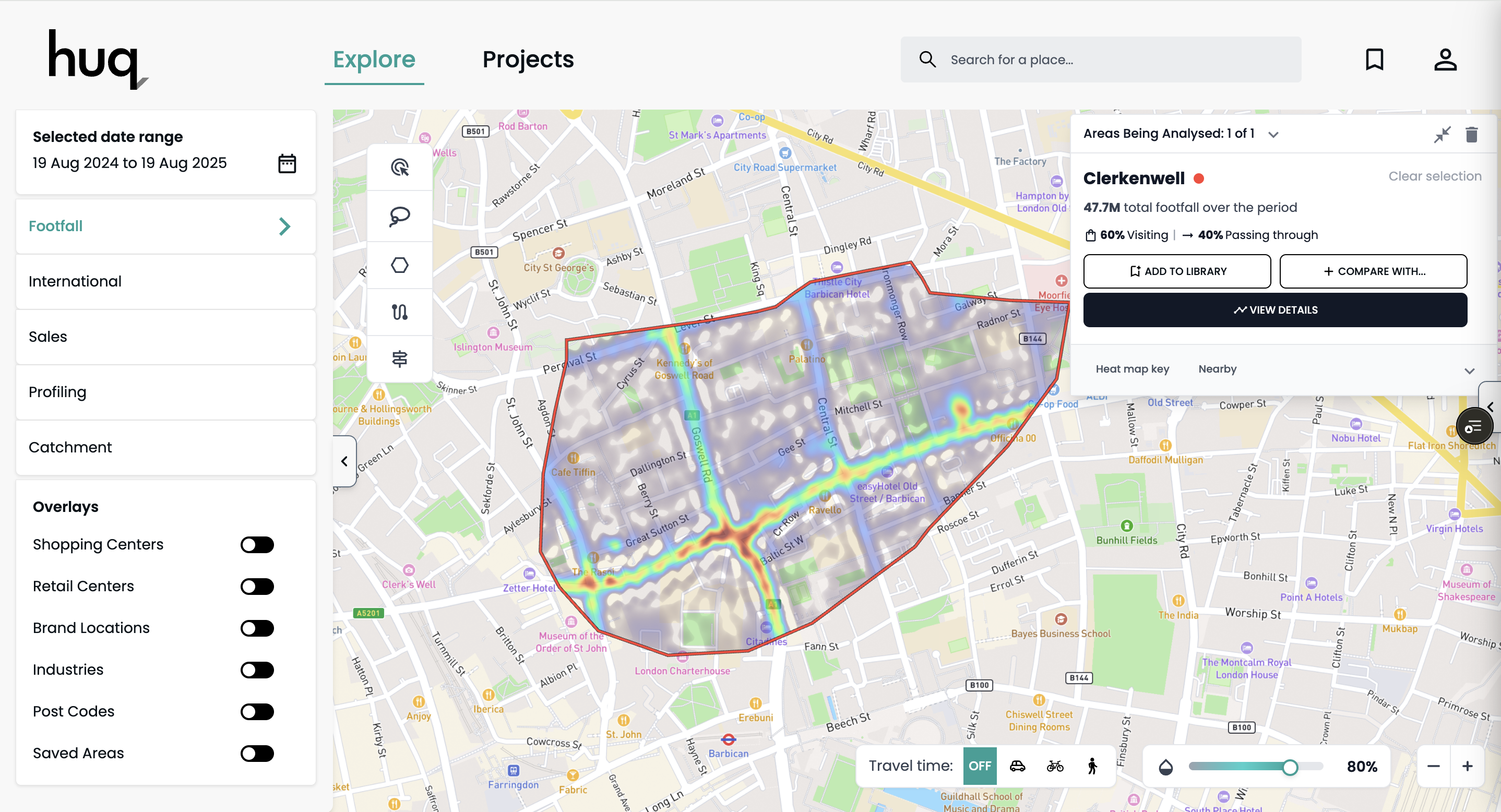
Task: Select the route path tool
Action: coord(400,312)
